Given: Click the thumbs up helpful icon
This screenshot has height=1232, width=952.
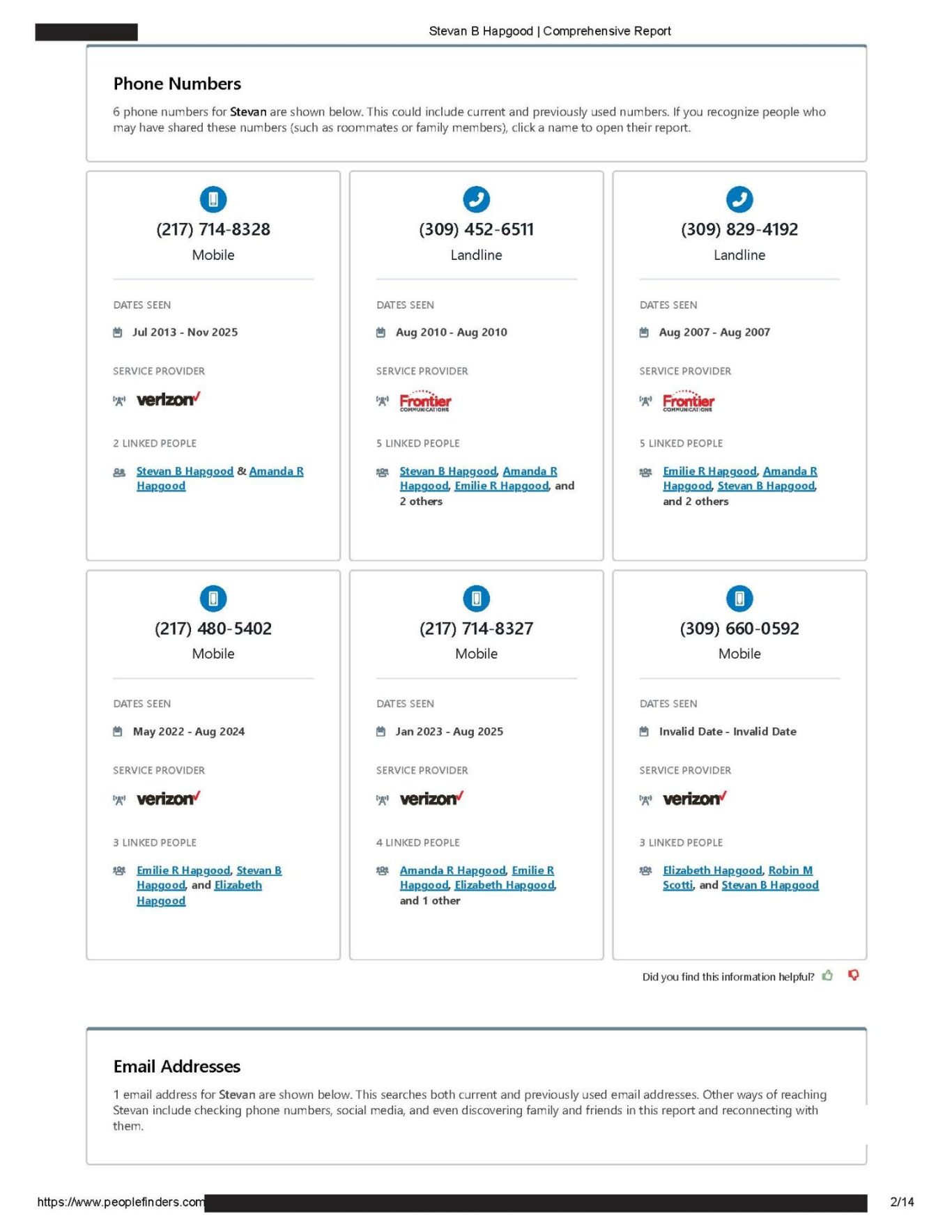Looking at the screenshot, I should coord(827,976).
